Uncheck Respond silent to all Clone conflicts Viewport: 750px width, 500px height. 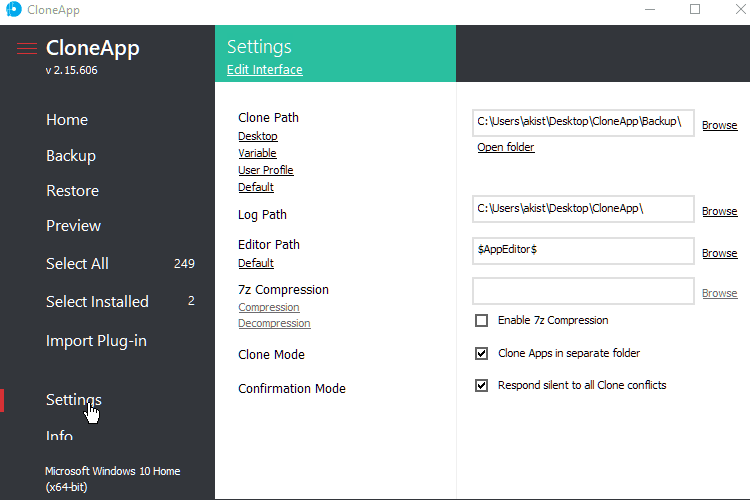tap(482, 386)
